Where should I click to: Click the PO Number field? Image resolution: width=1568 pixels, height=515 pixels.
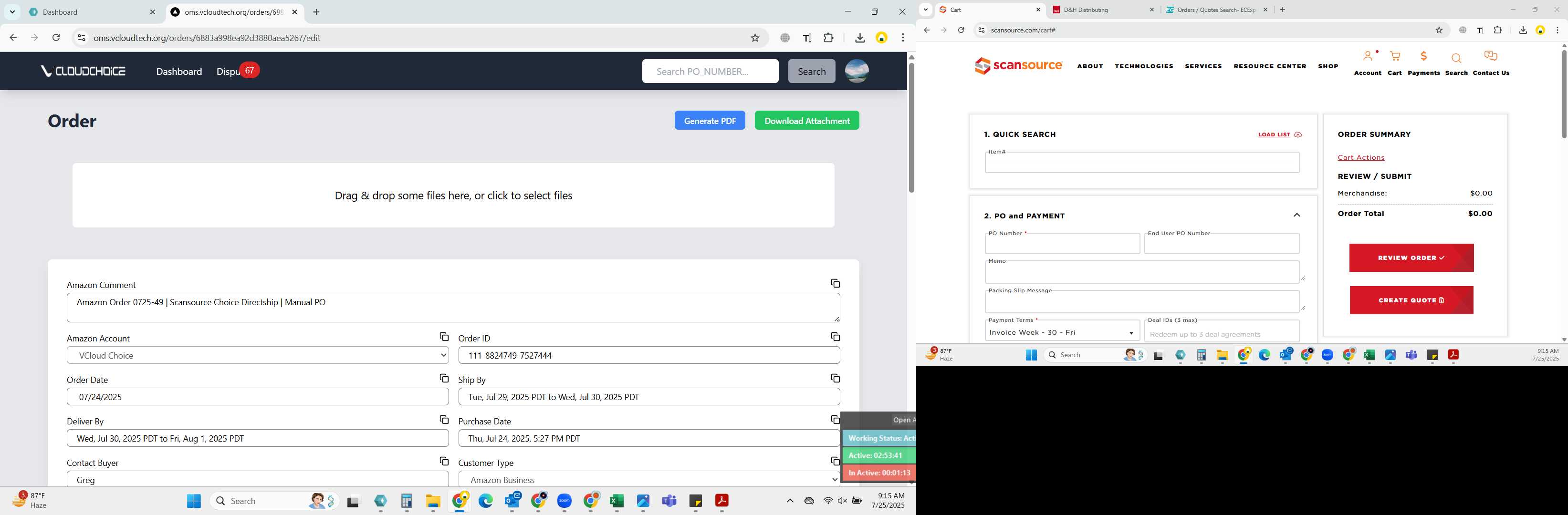pyautogui.click(x=1062, y=243)
